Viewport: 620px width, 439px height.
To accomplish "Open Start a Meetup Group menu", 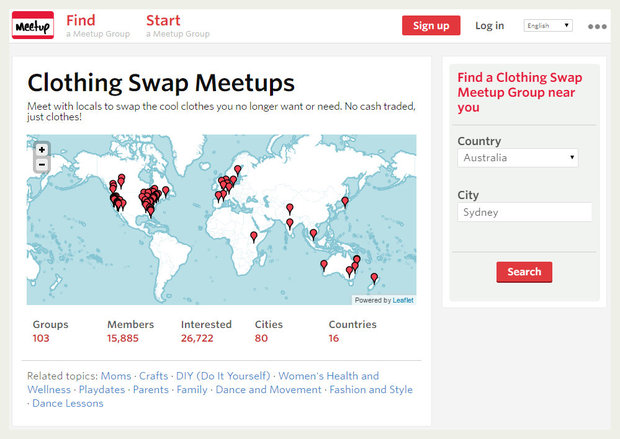I will [x=177, y=25].
